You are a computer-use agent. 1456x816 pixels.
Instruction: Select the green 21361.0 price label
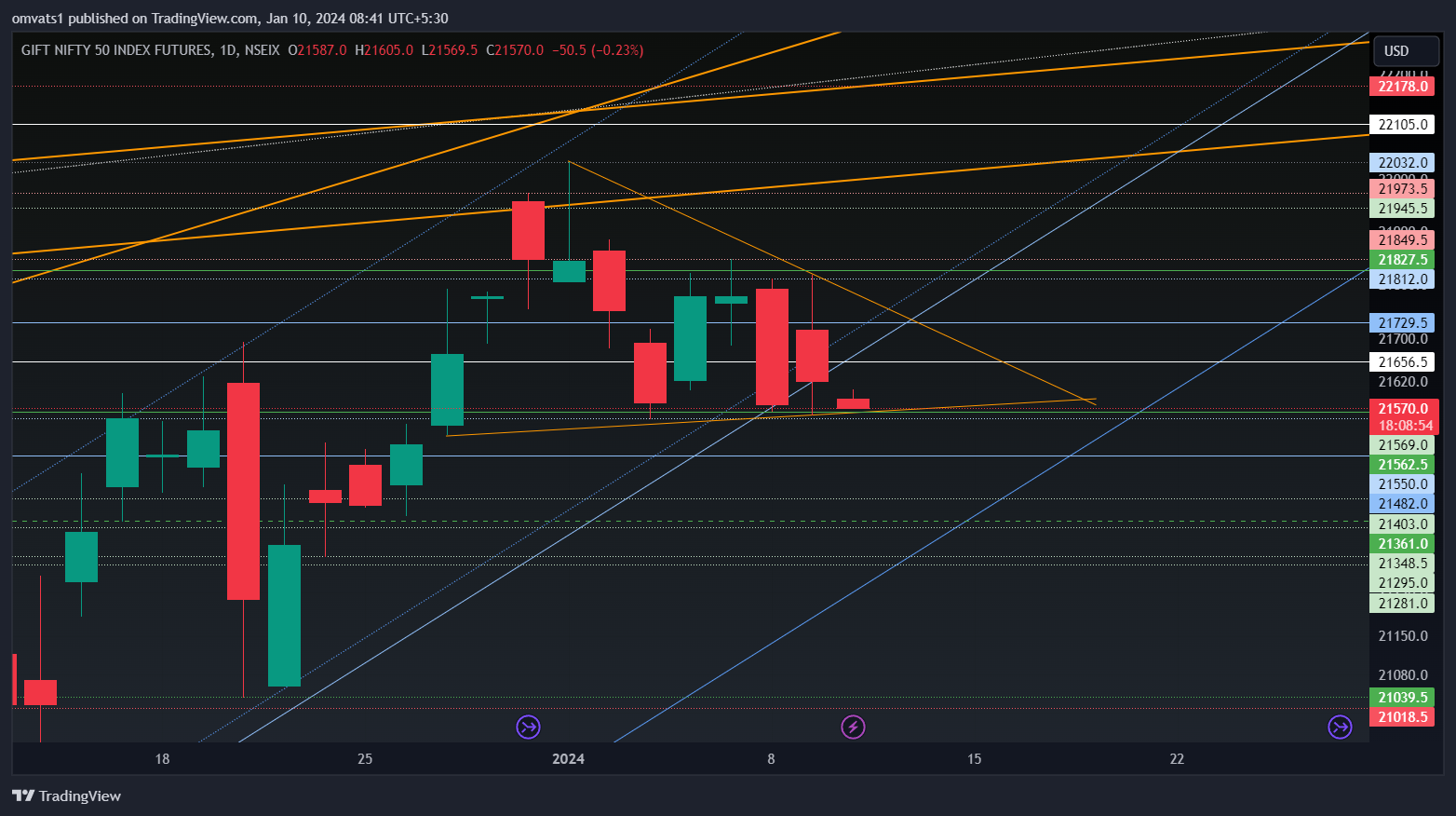pyautogui.click(x=1402, y=544)
